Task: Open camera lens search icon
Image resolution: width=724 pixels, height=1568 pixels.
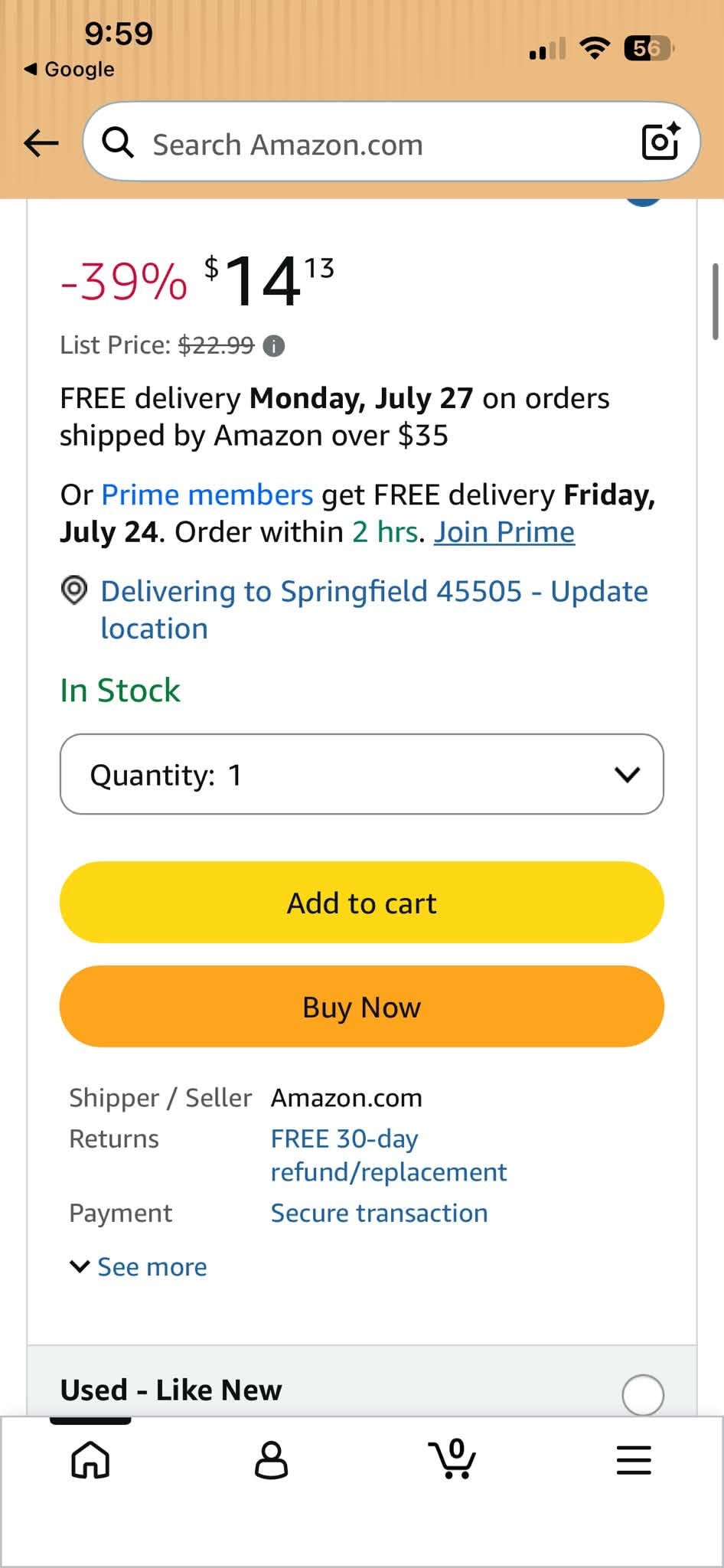Action: (660, 142)
